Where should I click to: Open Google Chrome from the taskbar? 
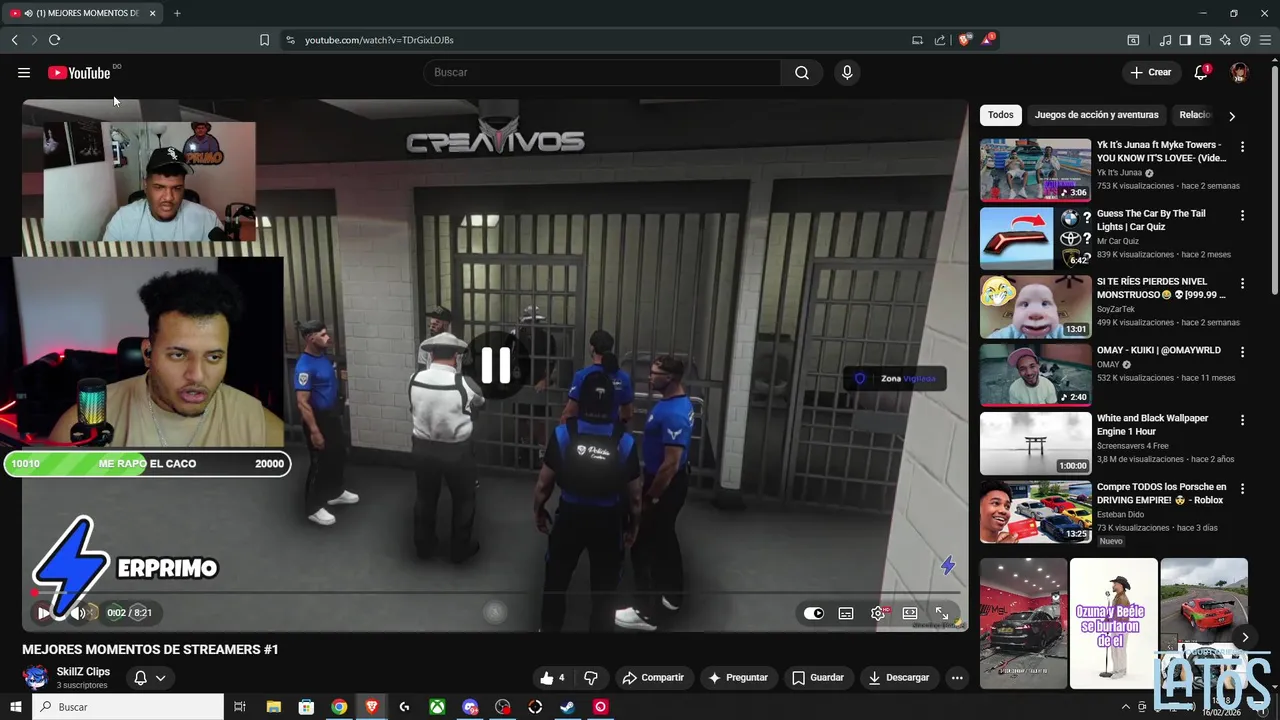(339, 707)
